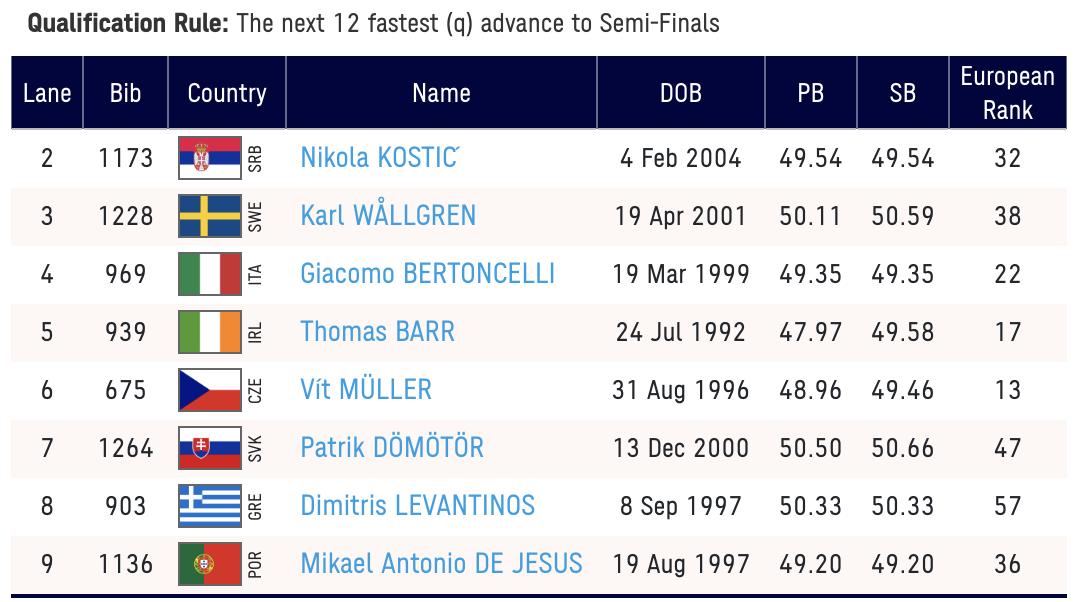Click the Greece flag icon
The height and width of the screenshot is (602, 1076).
[x=209, y=506]
